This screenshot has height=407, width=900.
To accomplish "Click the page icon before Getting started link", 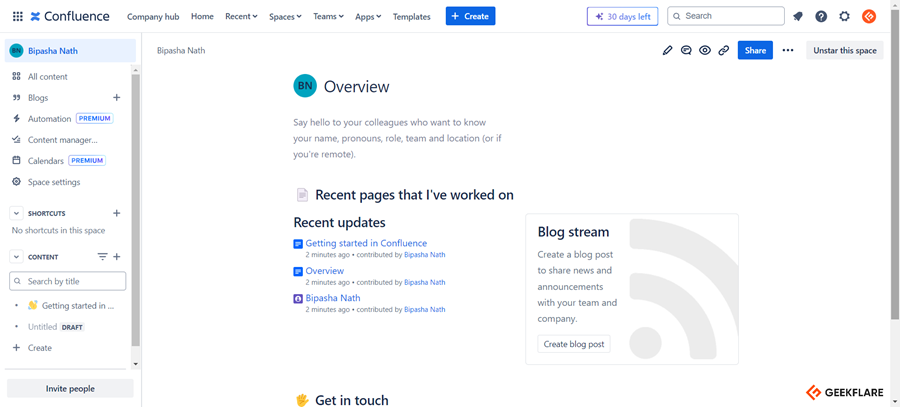I will point(297,244).
